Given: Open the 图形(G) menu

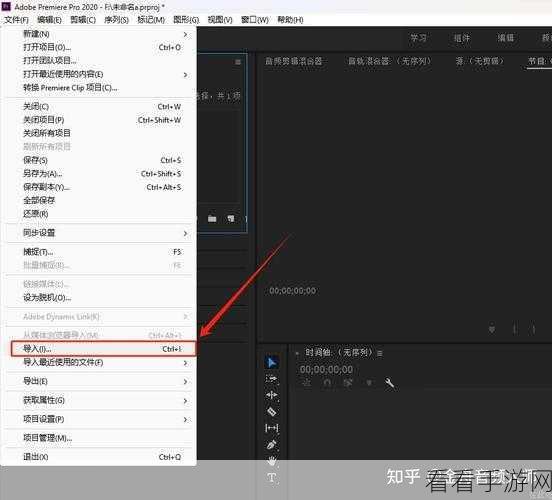Looking at the screenshot, I should tap(186, 20).
